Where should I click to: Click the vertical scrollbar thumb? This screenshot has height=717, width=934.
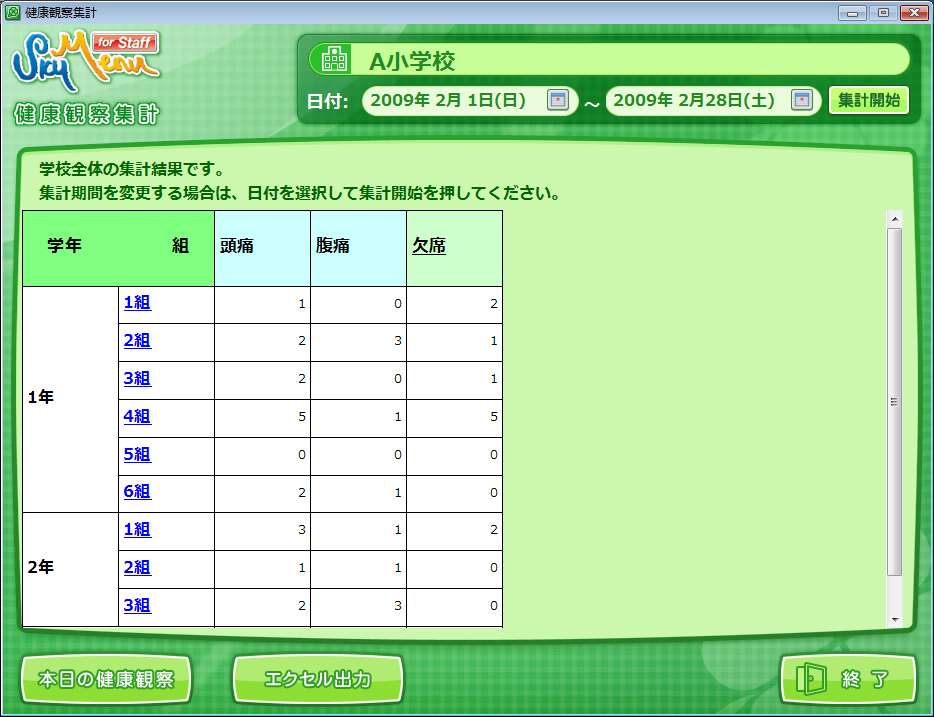coord(894,402)
